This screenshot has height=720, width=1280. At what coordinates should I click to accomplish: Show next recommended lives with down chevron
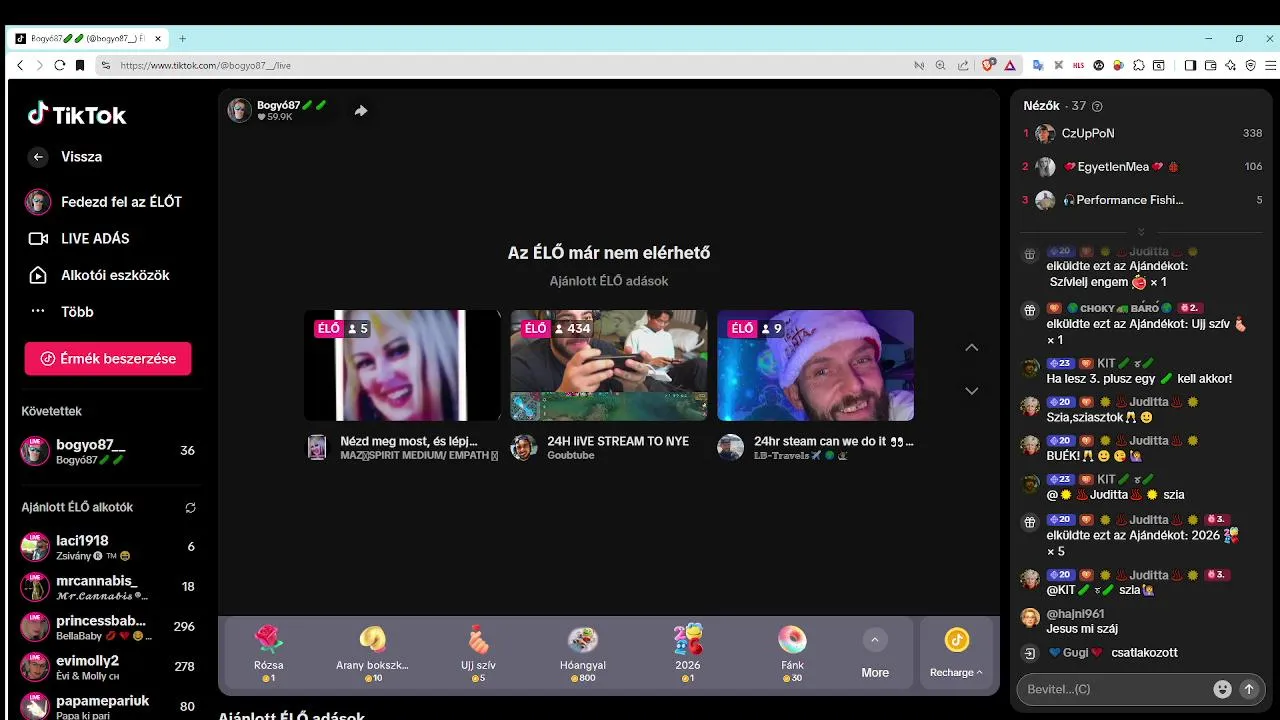pyautogui.click(x=971, y=391)
